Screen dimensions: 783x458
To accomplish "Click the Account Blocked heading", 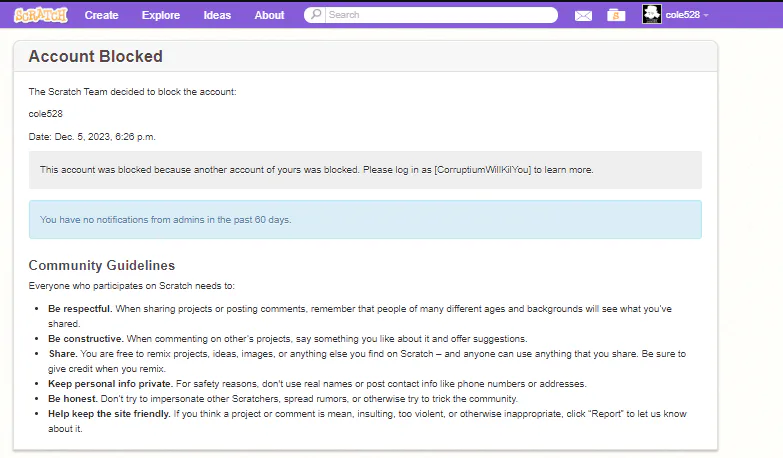I will click(95, 56).
